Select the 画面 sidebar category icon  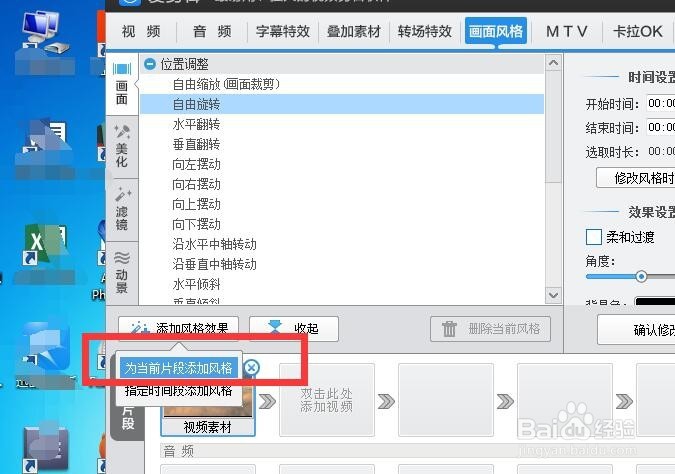click(122, 84)
